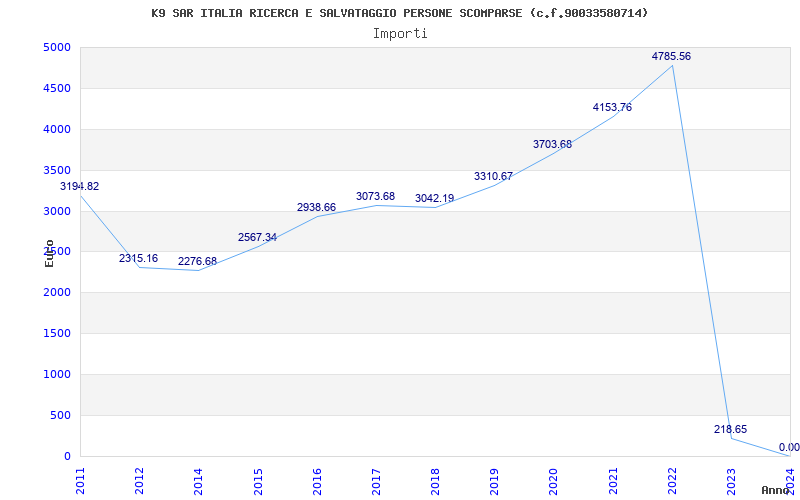Click the 2014 x-axis year label
The height and width of the screenshot is (500, 800).
(x=198, y=481)
